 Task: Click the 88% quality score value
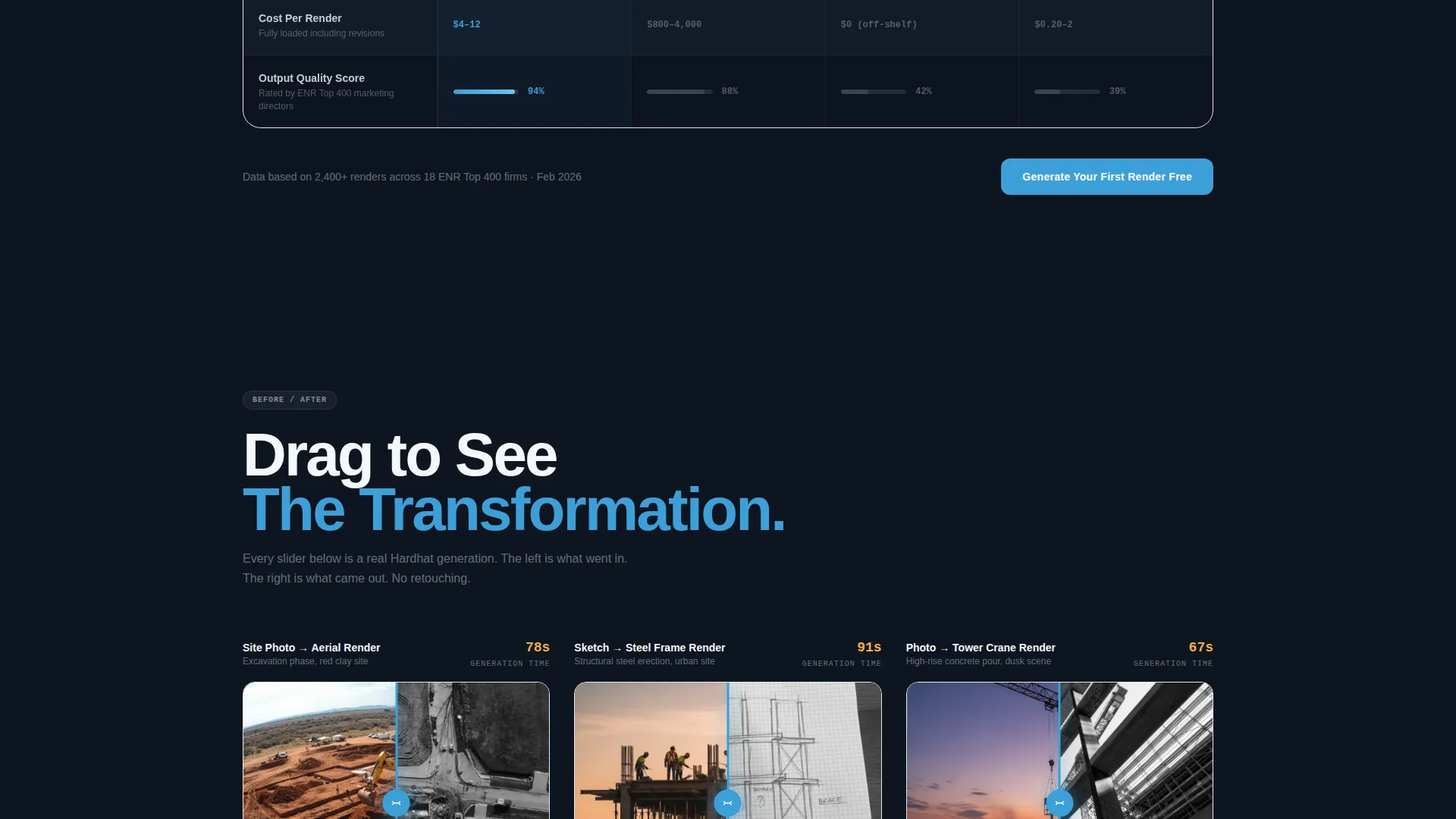coord(730,91)
